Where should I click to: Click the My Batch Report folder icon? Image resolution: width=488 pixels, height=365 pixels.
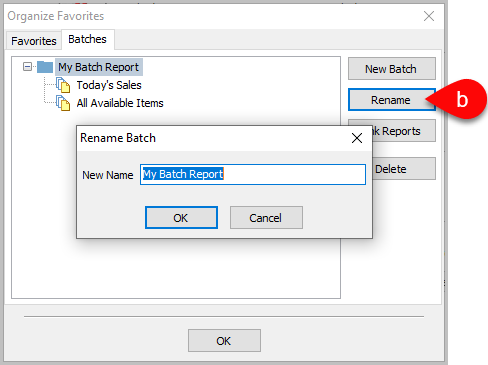coord(45,67)
